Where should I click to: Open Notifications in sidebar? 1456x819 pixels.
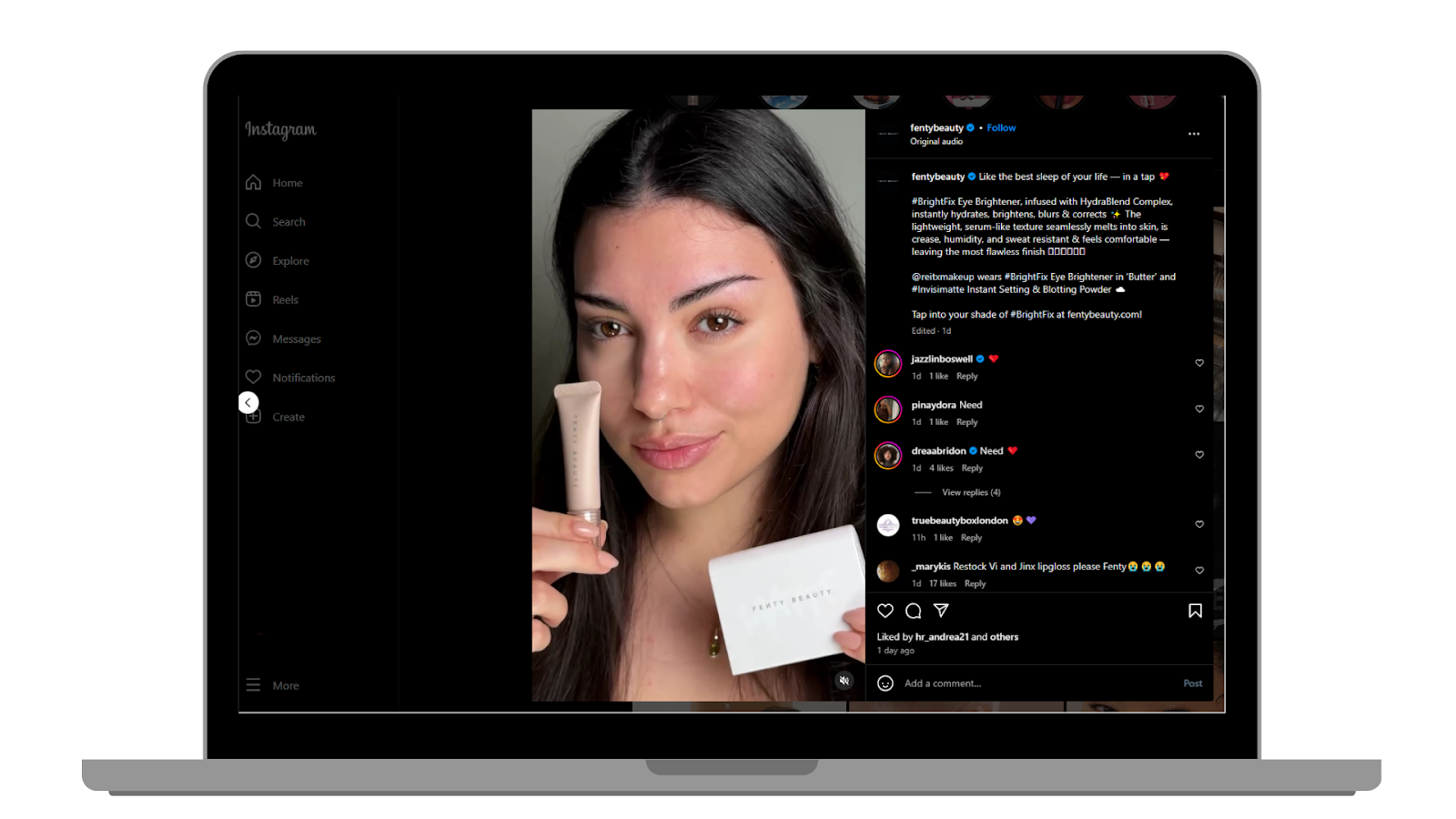point(290,378)
